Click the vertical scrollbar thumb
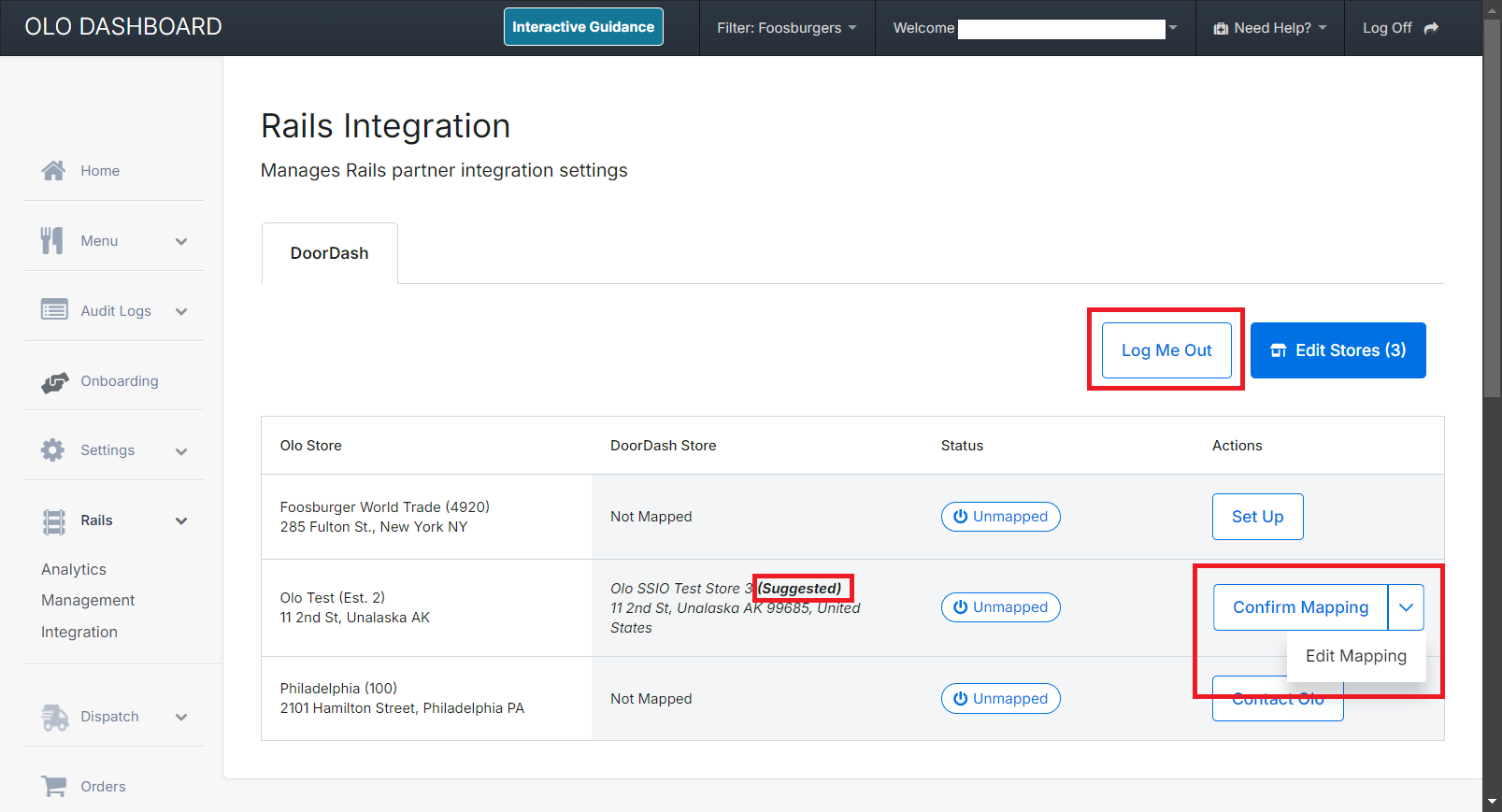1502x812 pixels. [x=1493, y=208]
